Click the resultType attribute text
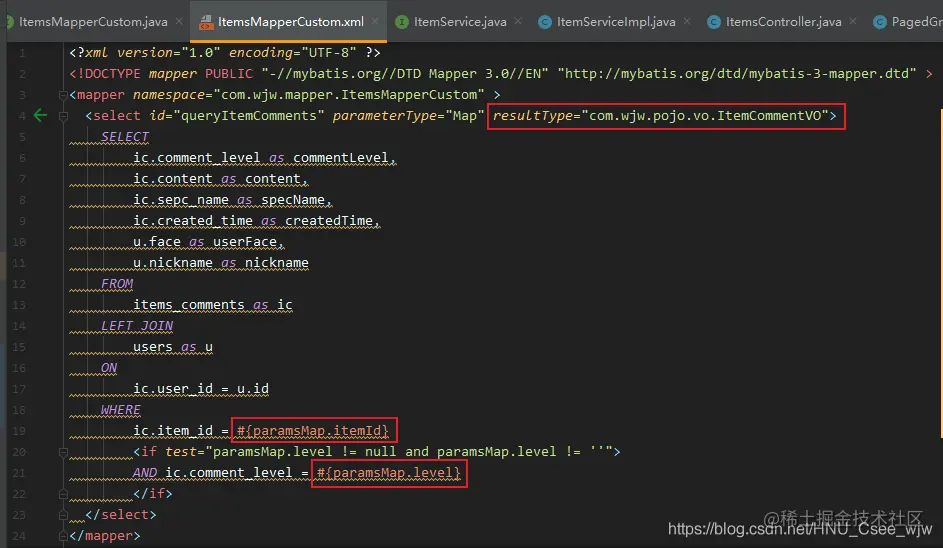 665,115
